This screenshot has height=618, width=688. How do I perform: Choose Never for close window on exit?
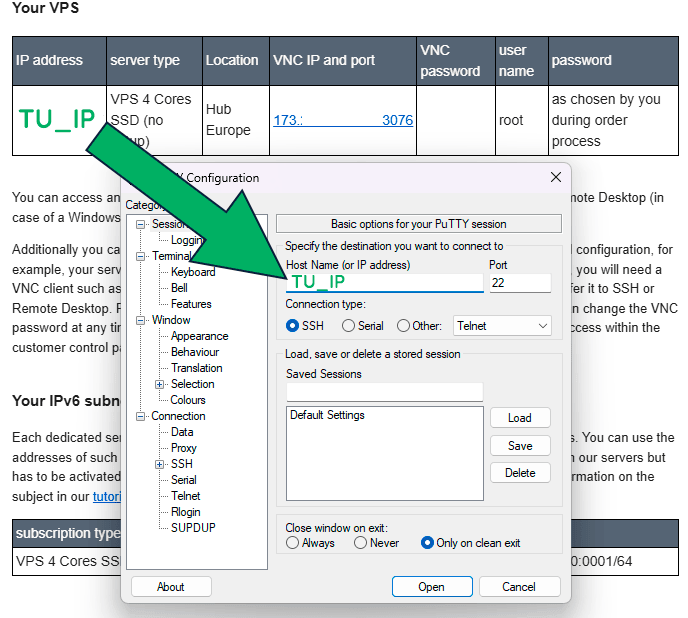click(x=360, y=543)
